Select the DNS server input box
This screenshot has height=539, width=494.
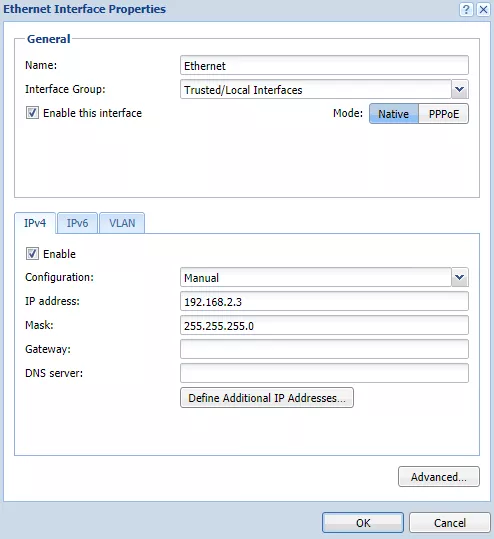tap(324, 373)
